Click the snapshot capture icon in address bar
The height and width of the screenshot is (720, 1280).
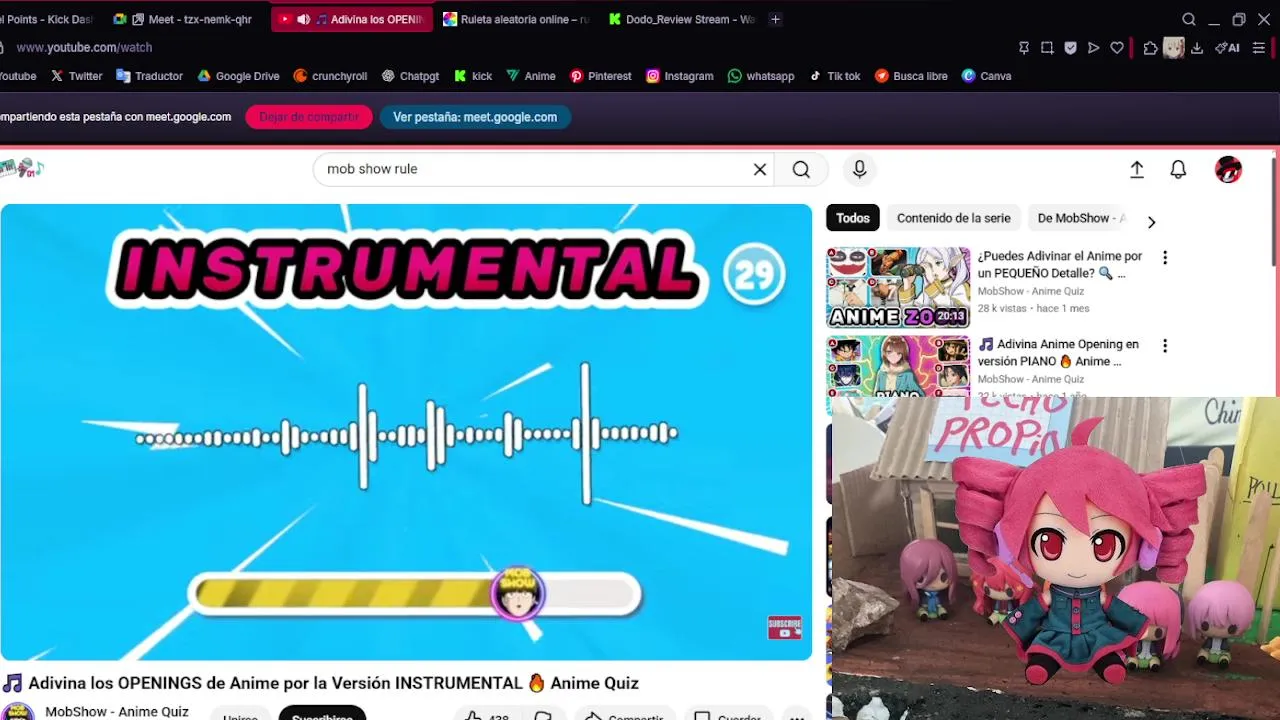pos(1047,47)
